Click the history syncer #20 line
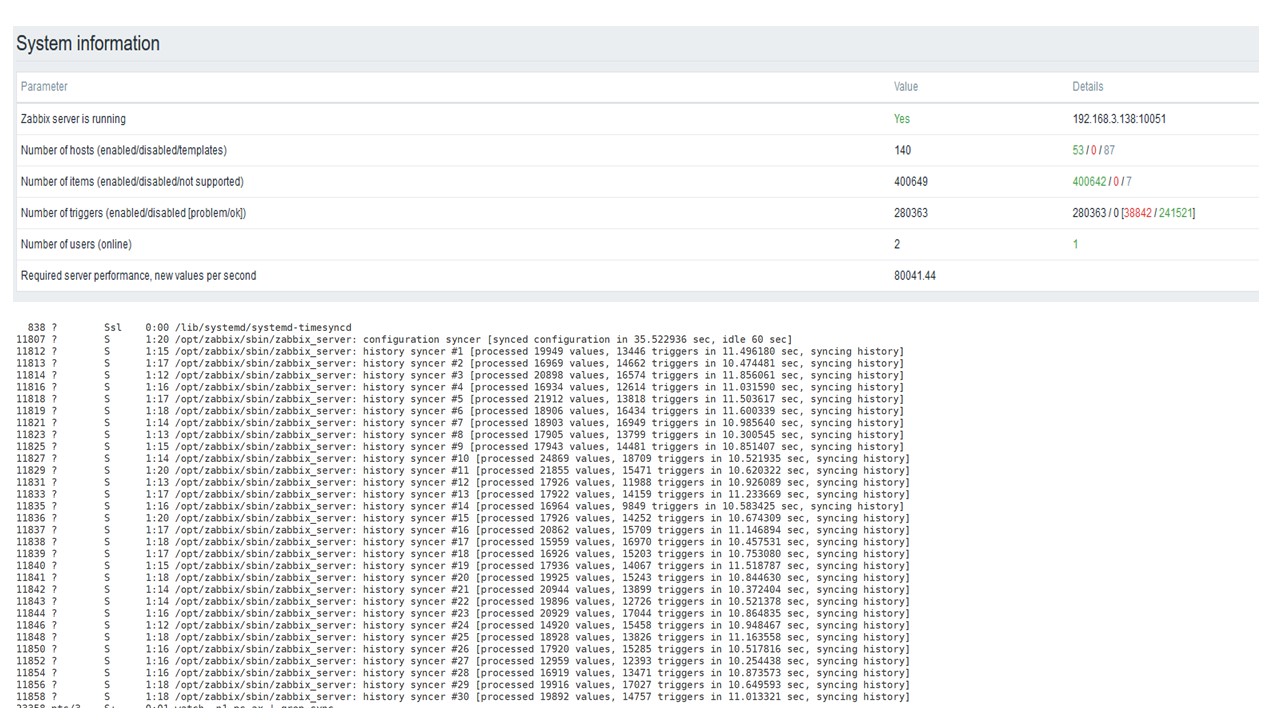1280x720 pixels. coord(463,578)
